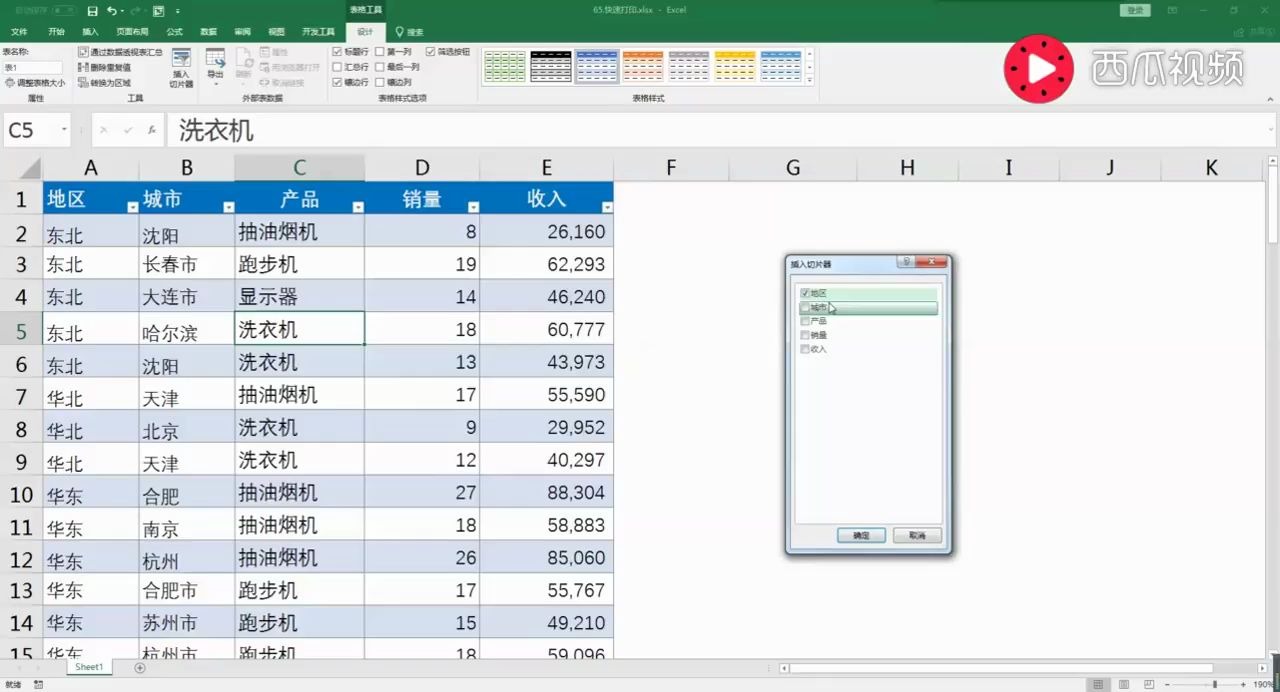Pick the orange table style swatch

[x=642, y=66]
